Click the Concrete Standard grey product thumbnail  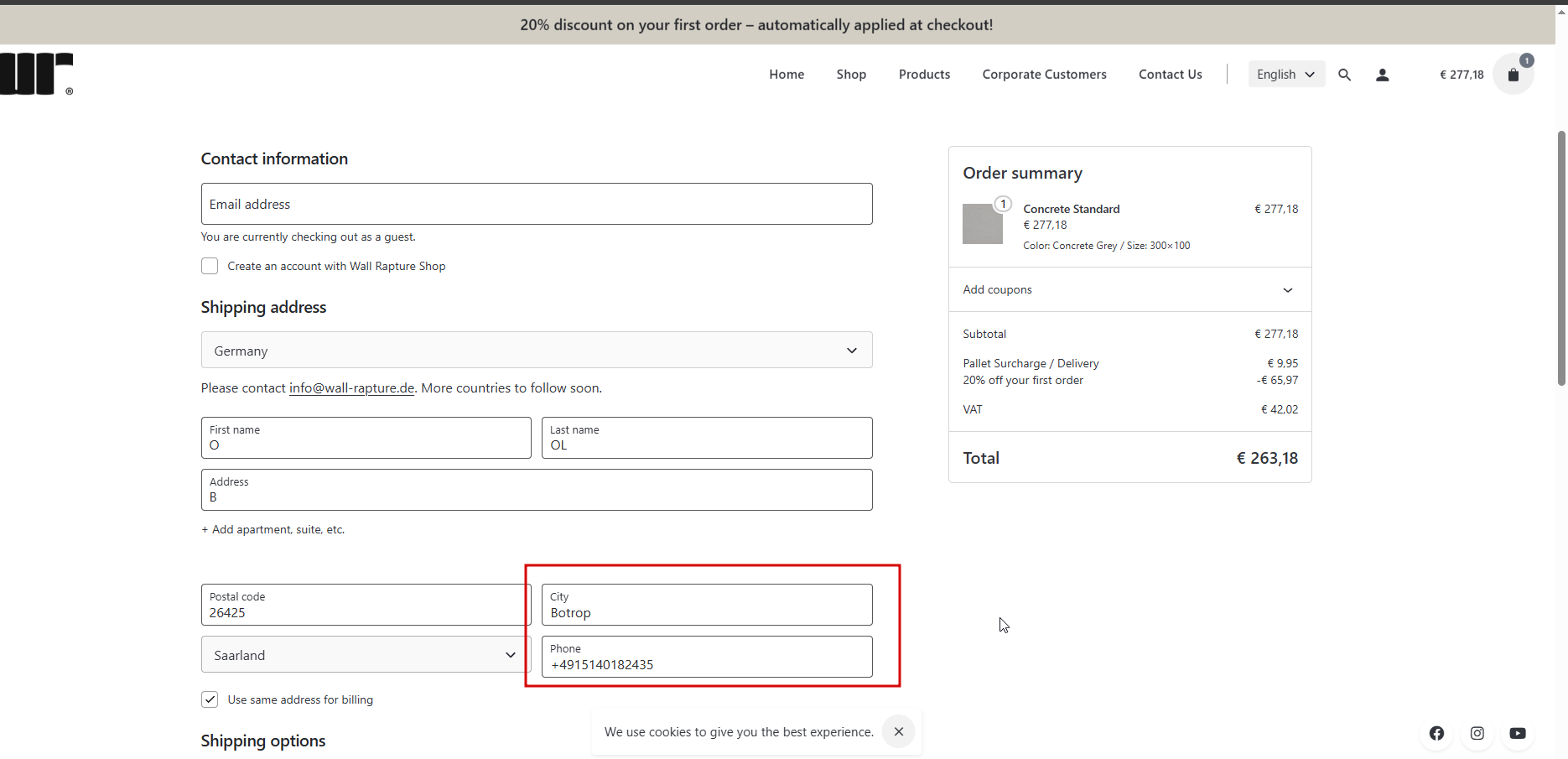(x=983, y=224)
